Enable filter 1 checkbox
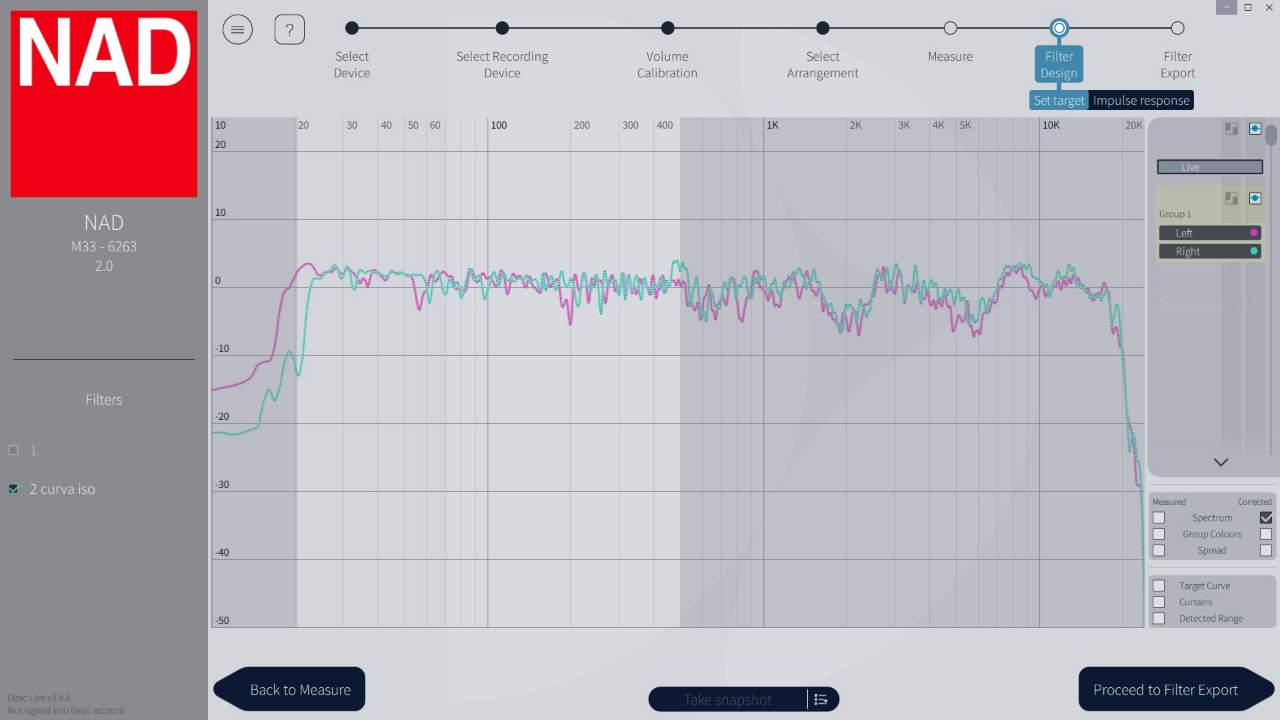Viewport: 1280px width, 720px height. coord(13,450)
